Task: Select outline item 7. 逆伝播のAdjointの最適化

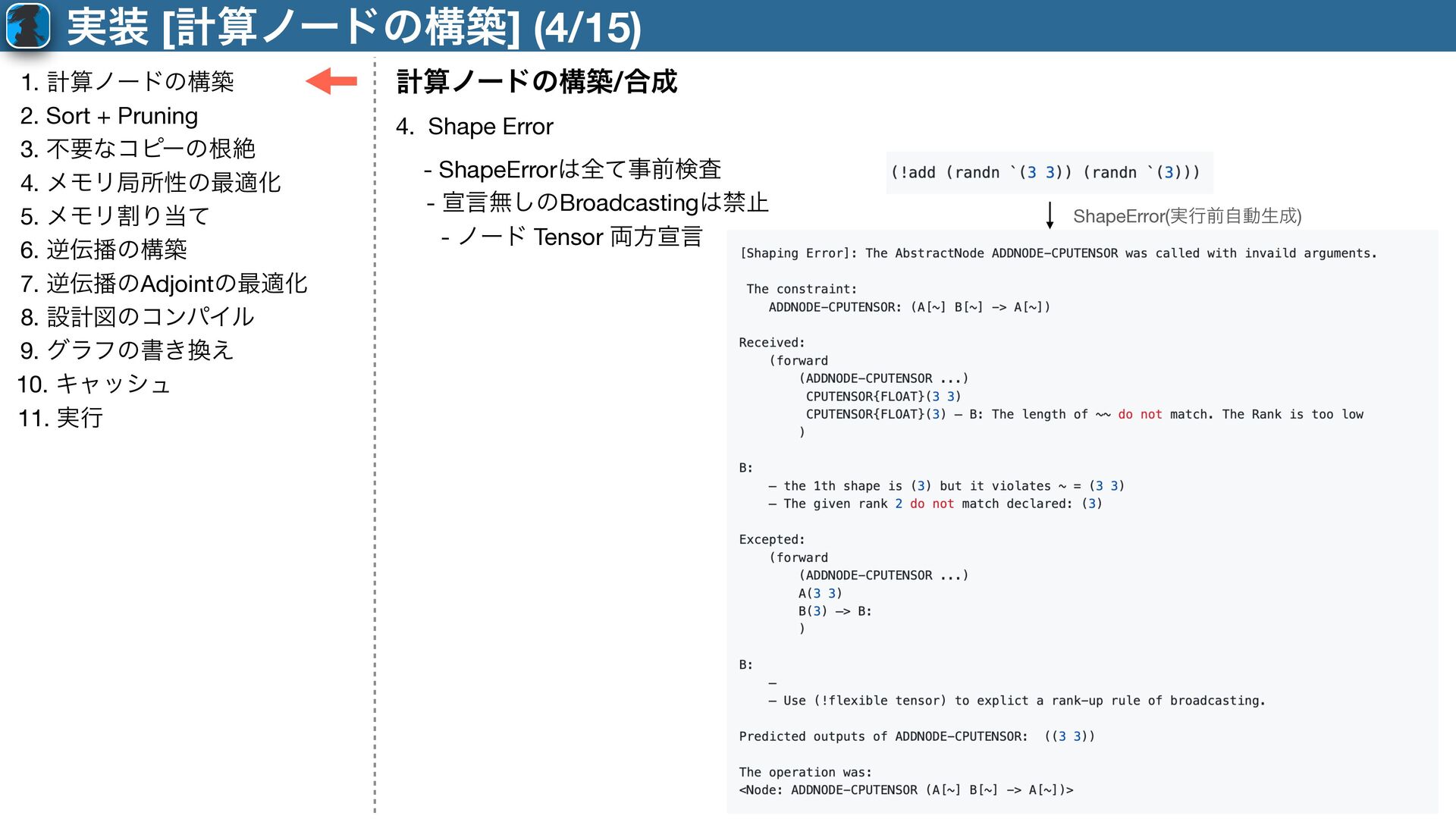Action: coord(164,284)
